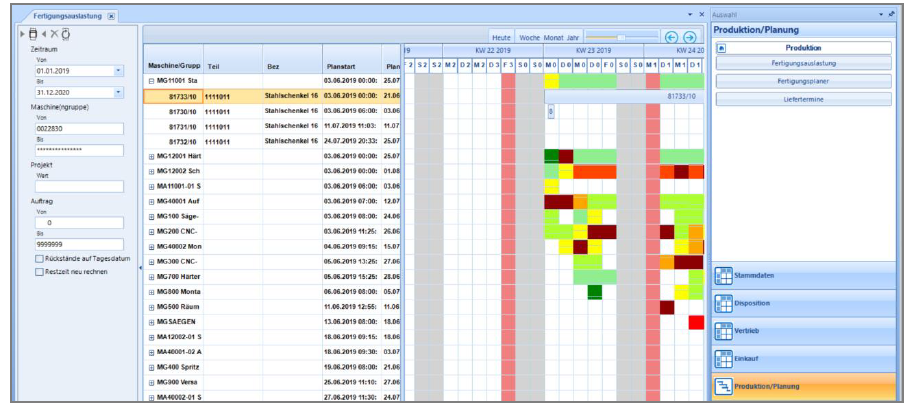Click the left arrow timeline navigation button
Screen dimensions: 908x405
[x=672, y=37]
